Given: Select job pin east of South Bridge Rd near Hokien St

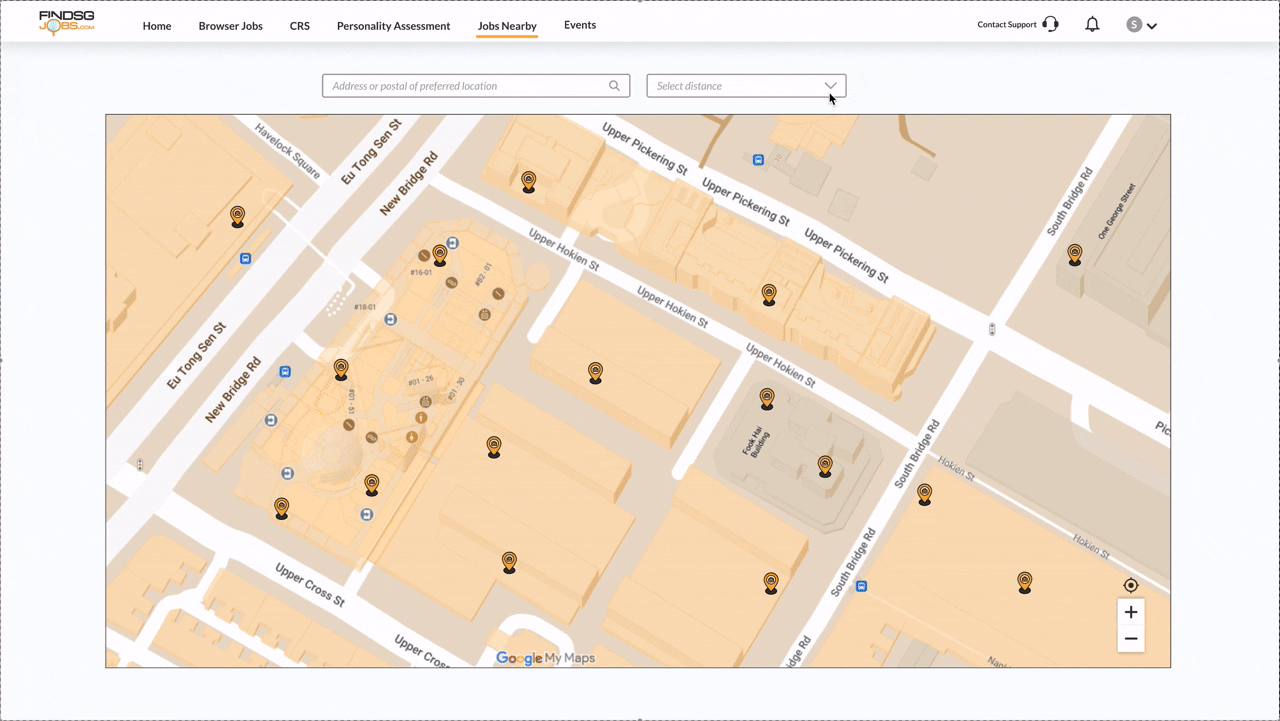Looking at the screenshot, I should tap(925, 494).
